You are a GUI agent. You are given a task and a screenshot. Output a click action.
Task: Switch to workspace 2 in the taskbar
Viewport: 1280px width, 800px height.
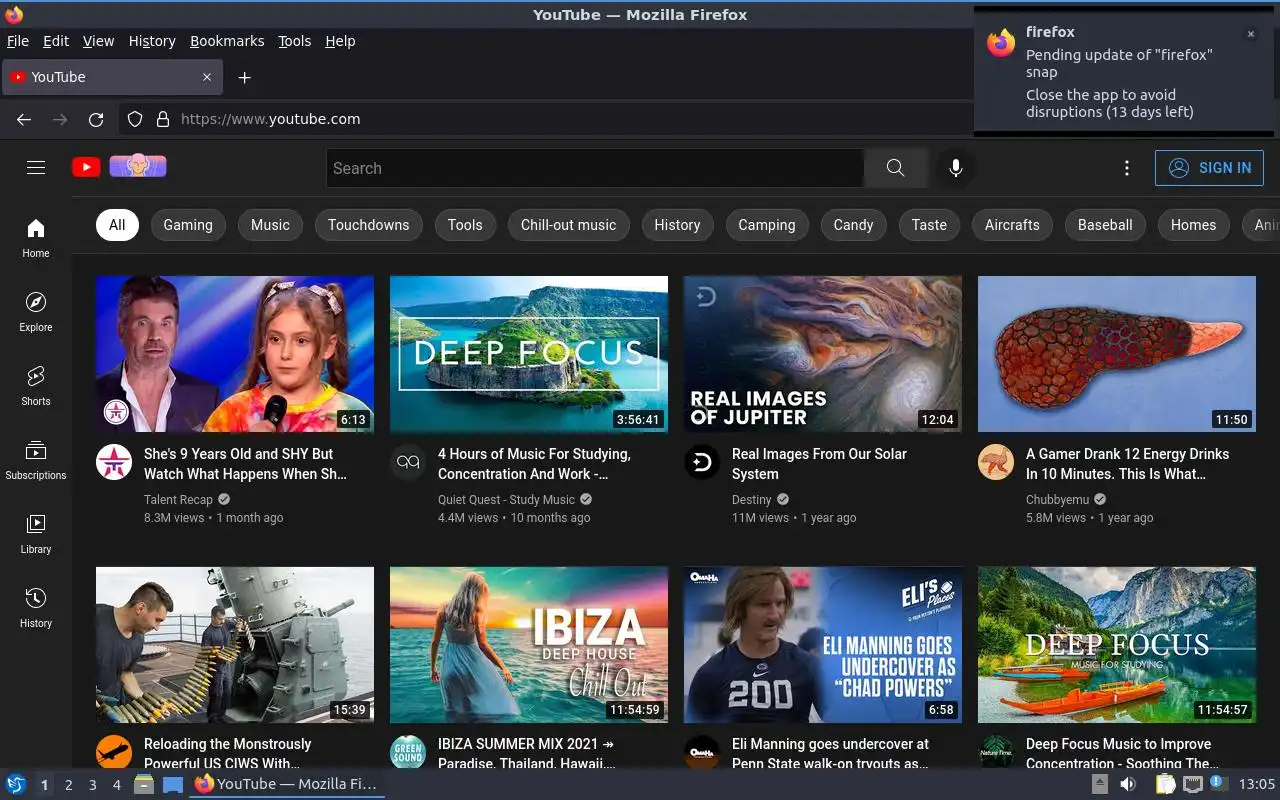tap(68, 785)
